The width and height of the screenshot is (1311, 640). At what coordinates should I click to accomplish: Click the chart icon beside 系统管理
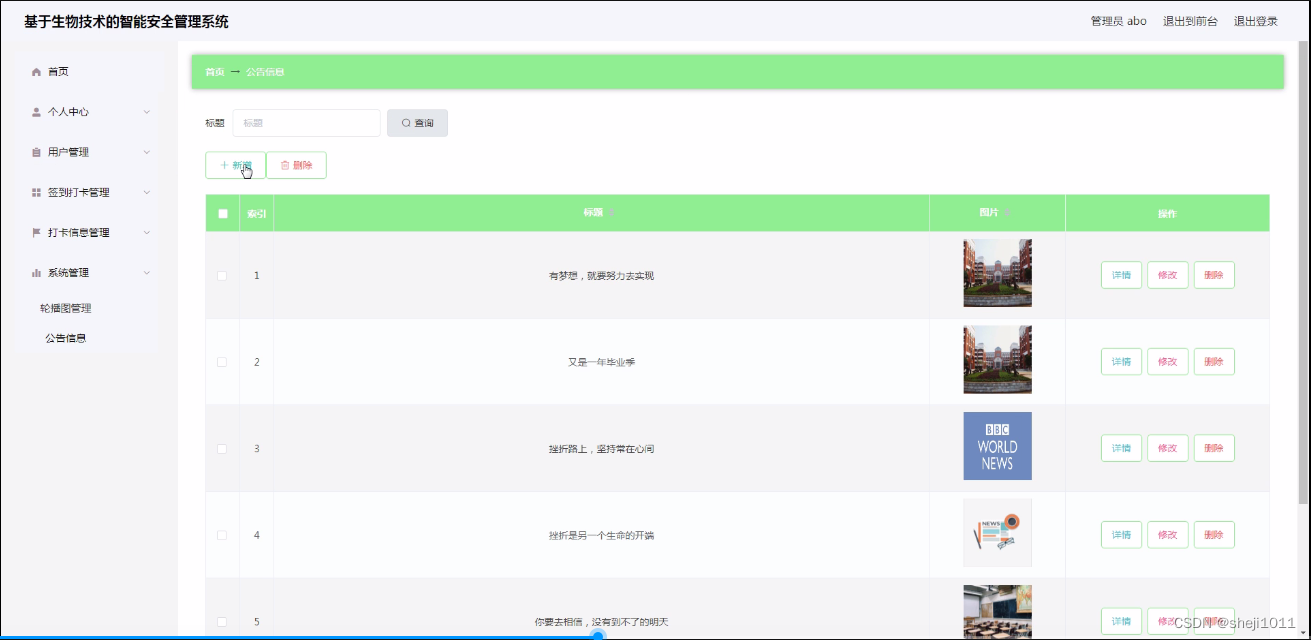[37, 272]
